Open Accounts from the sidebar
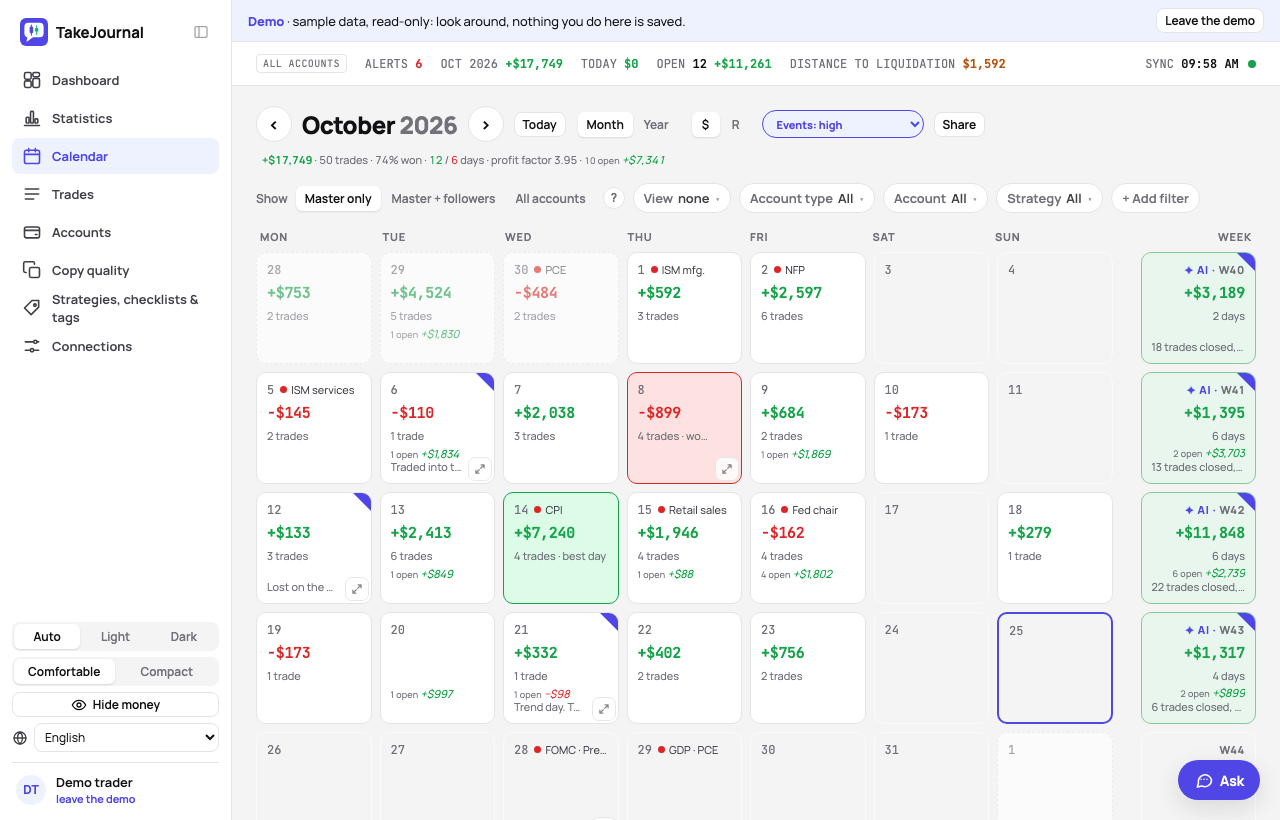Screen dimensions: 1280x820 [115, 232]
